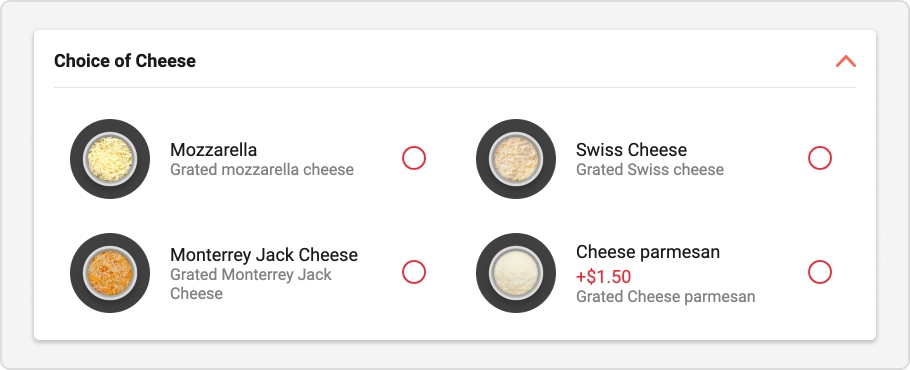Click the Grated Monterrey Jack Cheese description
The image size is (910, 370).
click(x=251, y=284)
